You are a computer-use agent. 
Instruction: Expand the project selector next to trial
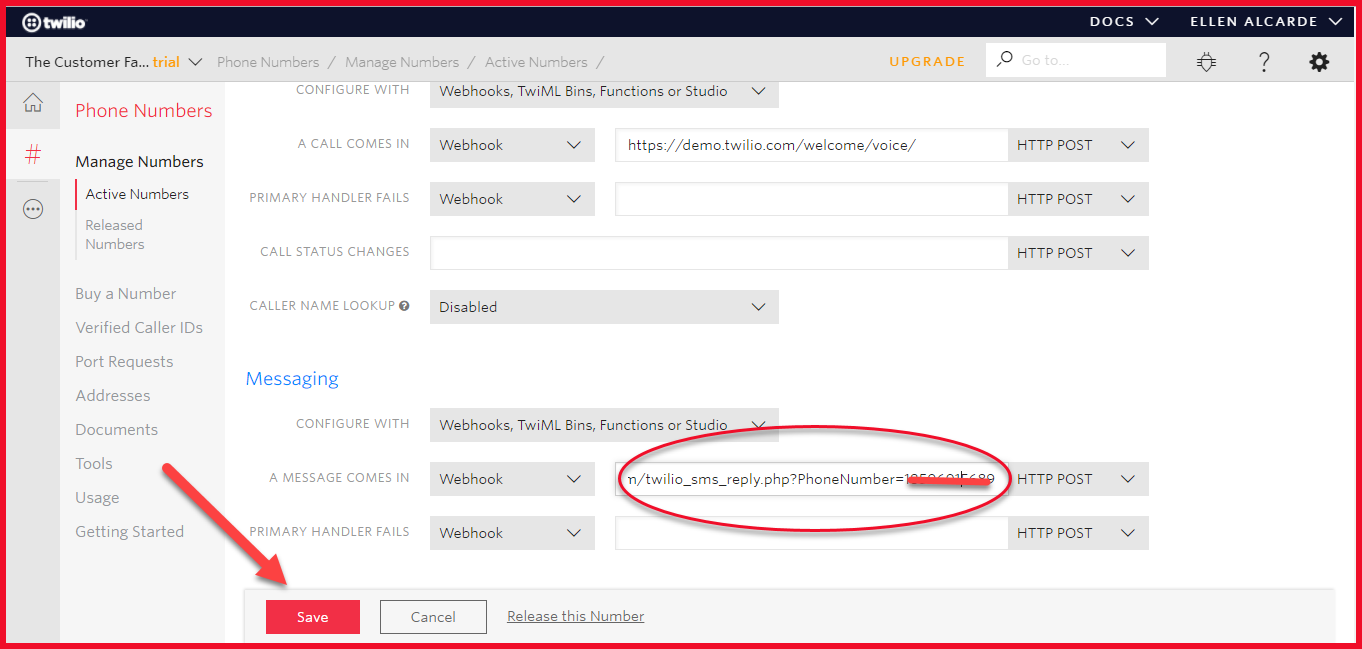194,62
